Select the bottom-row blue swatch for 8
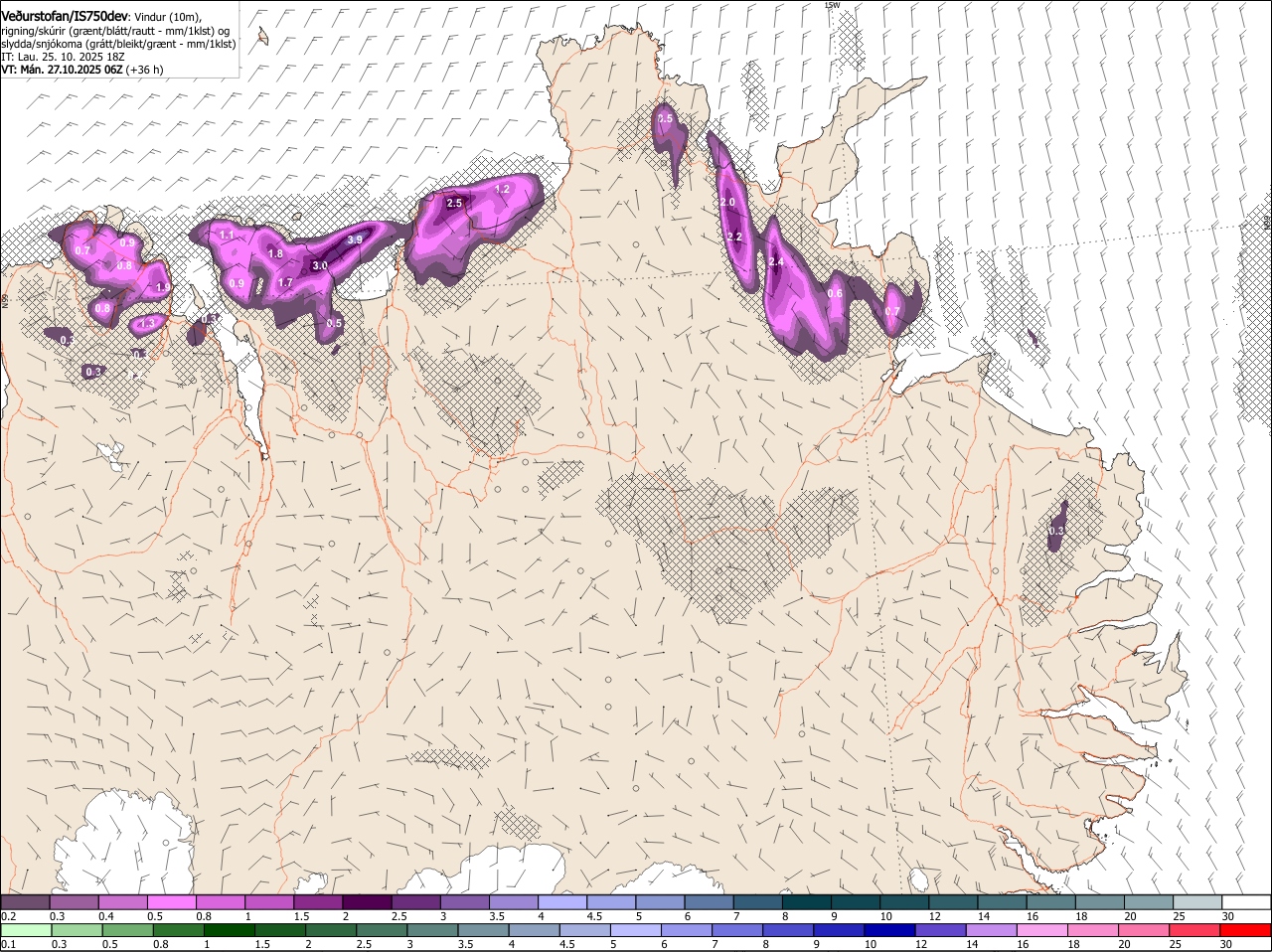This screenshot has height=952, width=1272. pos(788,930)
